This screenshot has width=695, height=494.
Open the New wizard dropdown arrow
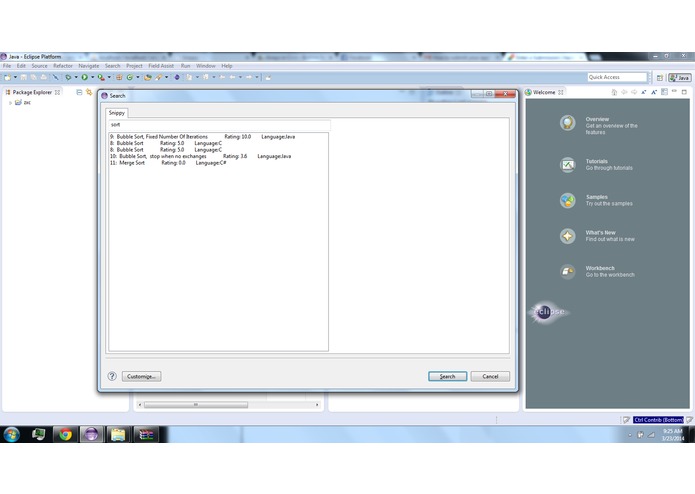pos(15,77)
